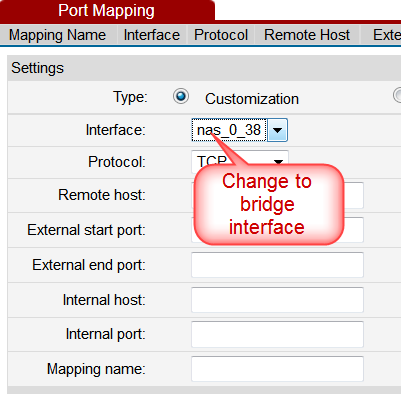Open the Interface dropdown showing nas_0_38
The width and height of the screenshot is (401, 394).
tap(239, 130)
